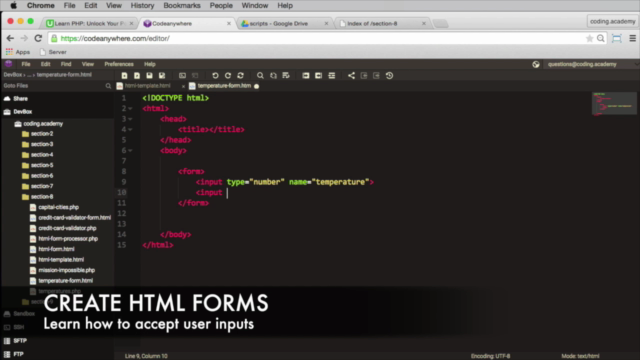Click the Redo toolbar icon
This screenshot has width=640, height=360.
228,76
